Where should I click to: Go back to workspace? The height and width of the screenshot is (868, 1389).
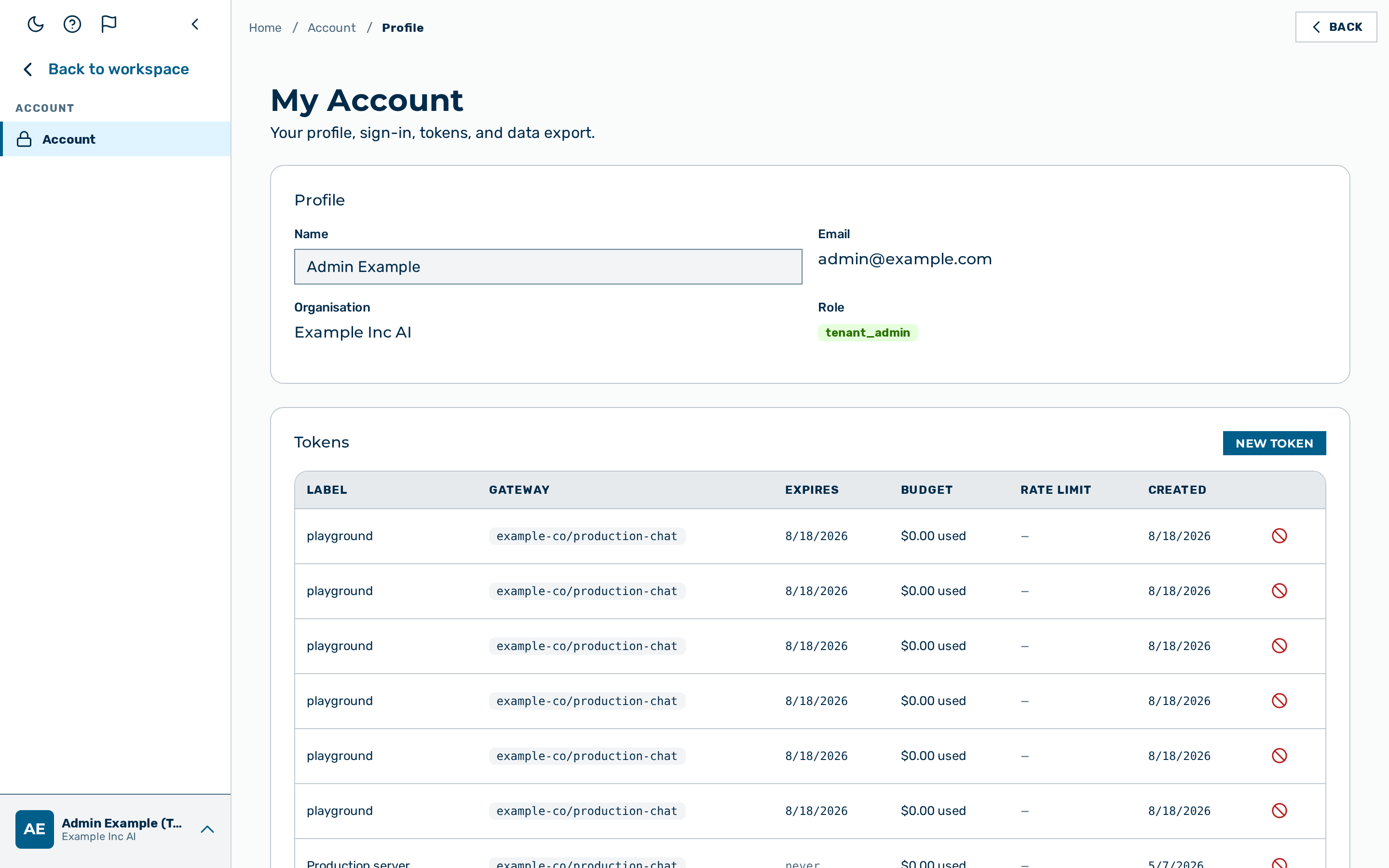tap(106, 69)
